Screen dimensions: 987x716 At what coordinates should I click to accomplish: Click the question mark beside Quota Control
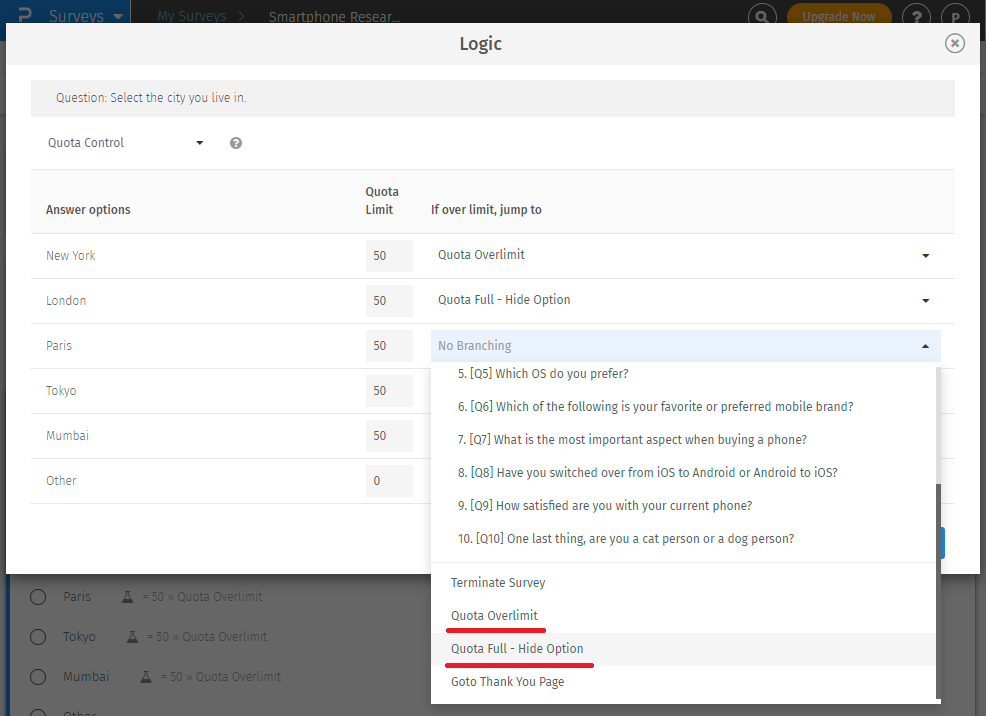235,143
